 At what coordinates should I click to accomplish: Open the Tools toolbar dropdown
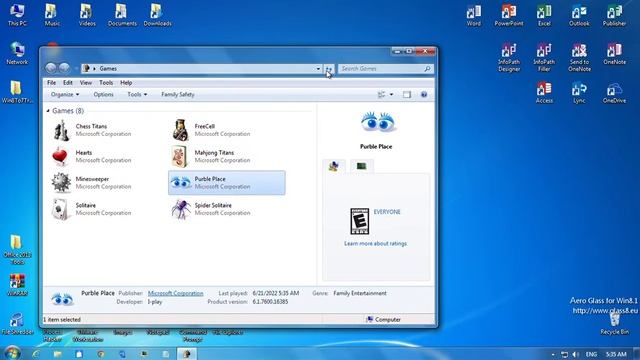[137, 94]
